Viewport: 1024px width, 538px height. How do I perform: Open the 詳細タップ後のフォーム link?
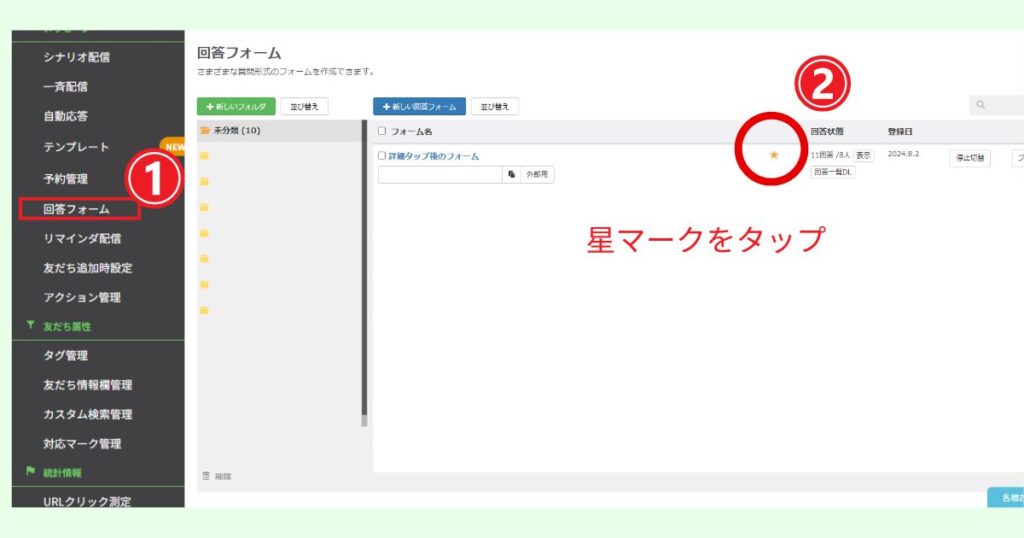[434, 156]
